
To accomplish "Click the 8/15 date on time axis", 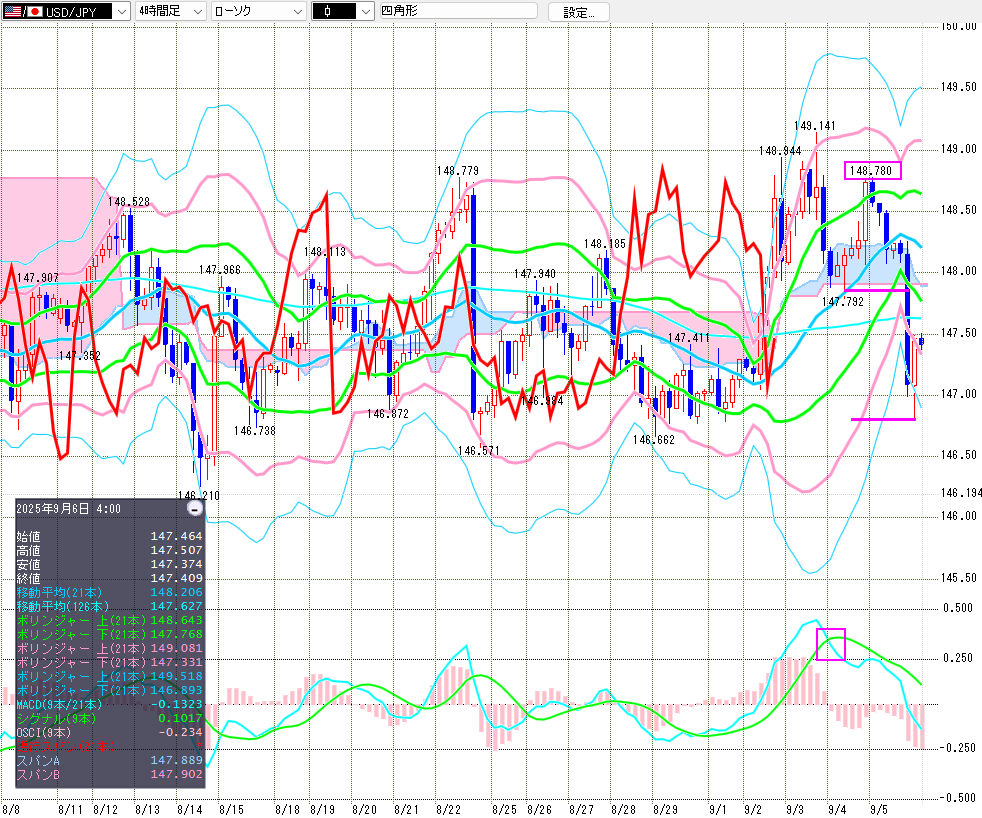I will tap(231, 809).
